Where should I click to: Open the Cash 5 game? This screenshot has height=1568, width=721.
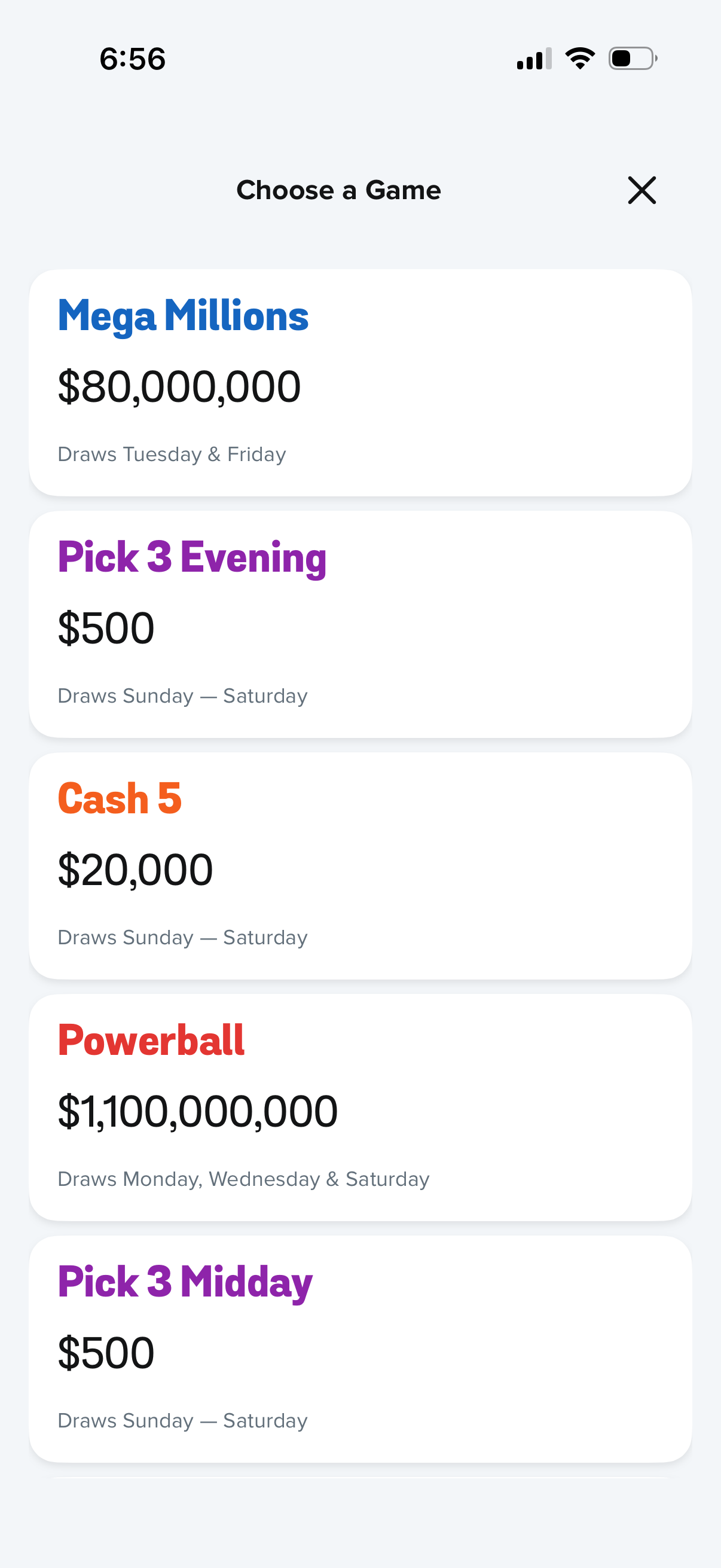point(120,798)
